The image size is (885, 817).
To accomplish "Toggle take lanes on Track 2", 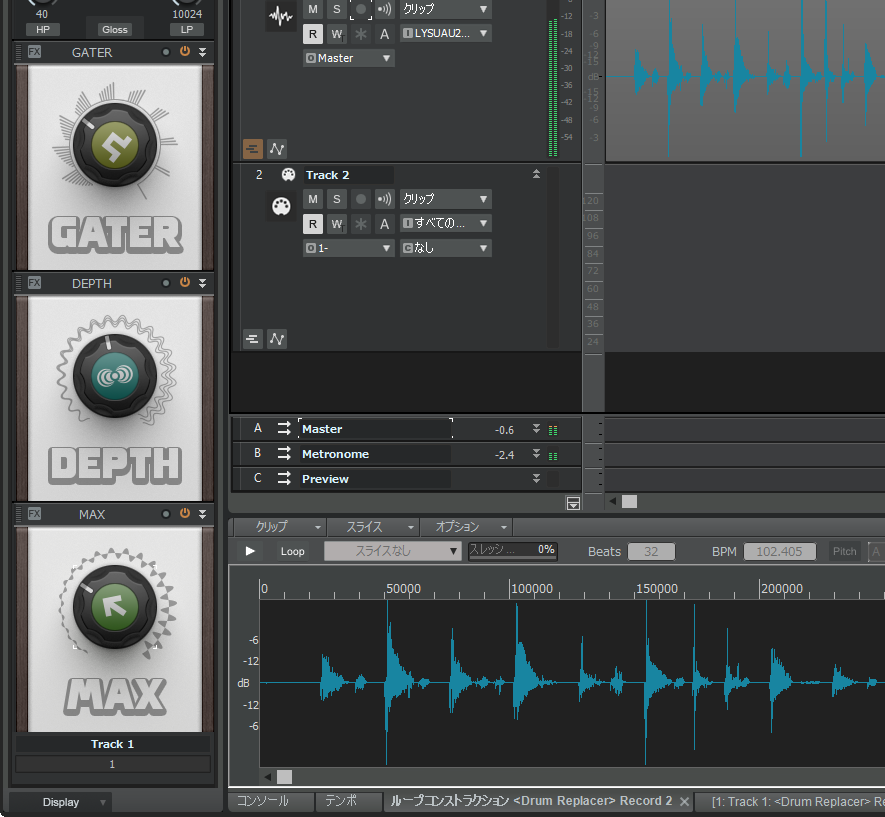I will [x=252, y=339].
